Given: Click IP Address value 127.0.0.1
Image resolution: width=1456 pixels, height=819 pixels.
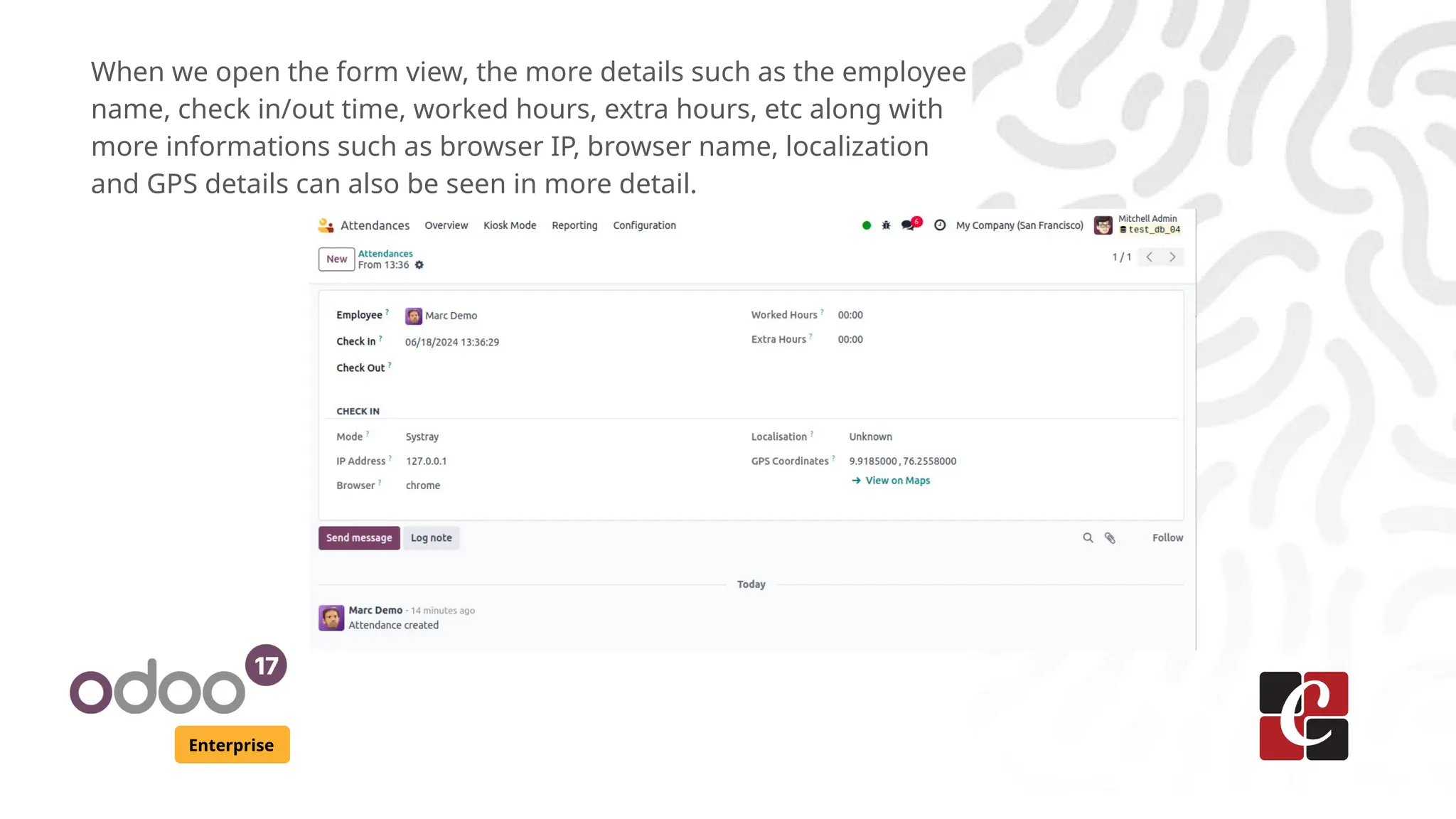Looking at the screenshot, I should [426, 461].
